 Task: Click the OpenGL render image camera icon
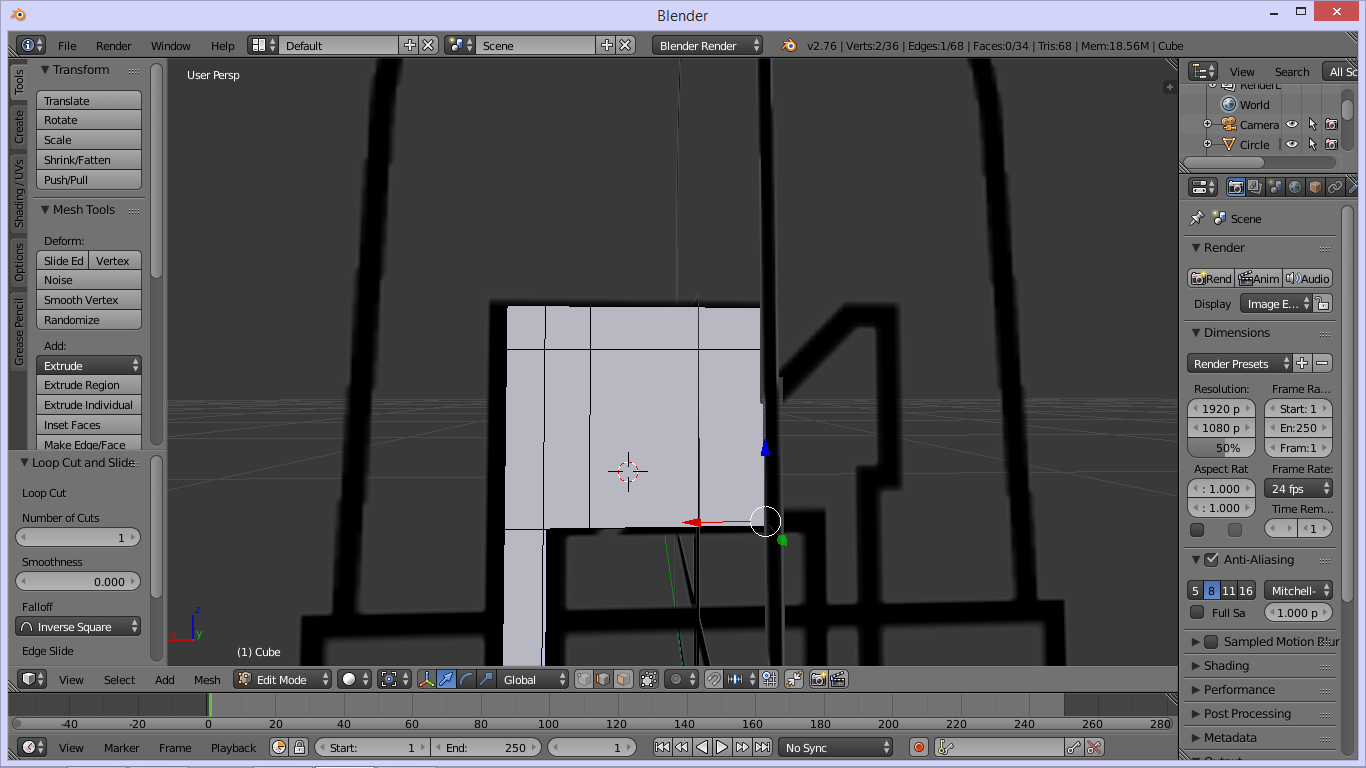(x=819, y=679)
